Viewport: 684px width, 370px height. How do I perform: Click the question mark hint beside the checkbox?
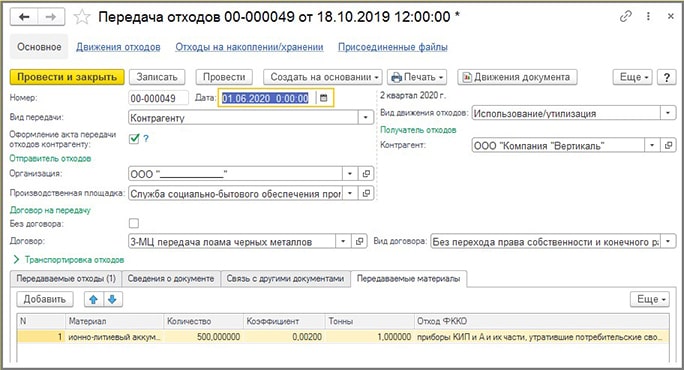146,139
